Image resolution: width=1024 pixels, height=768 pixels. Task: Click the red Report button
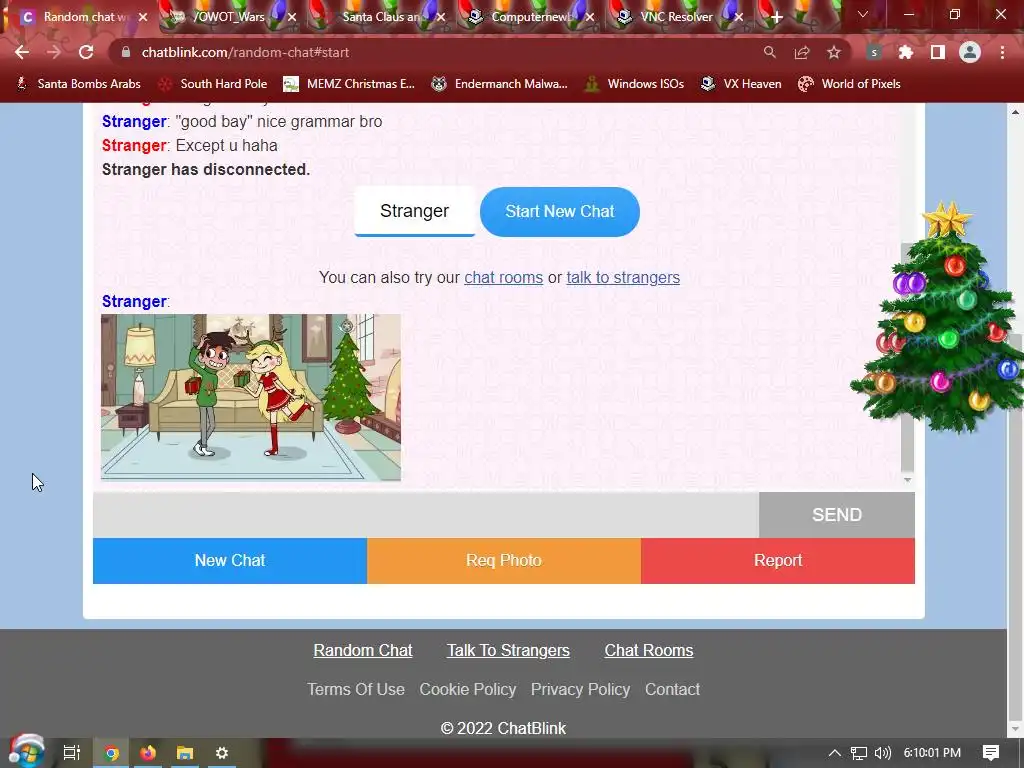(778, 560)
